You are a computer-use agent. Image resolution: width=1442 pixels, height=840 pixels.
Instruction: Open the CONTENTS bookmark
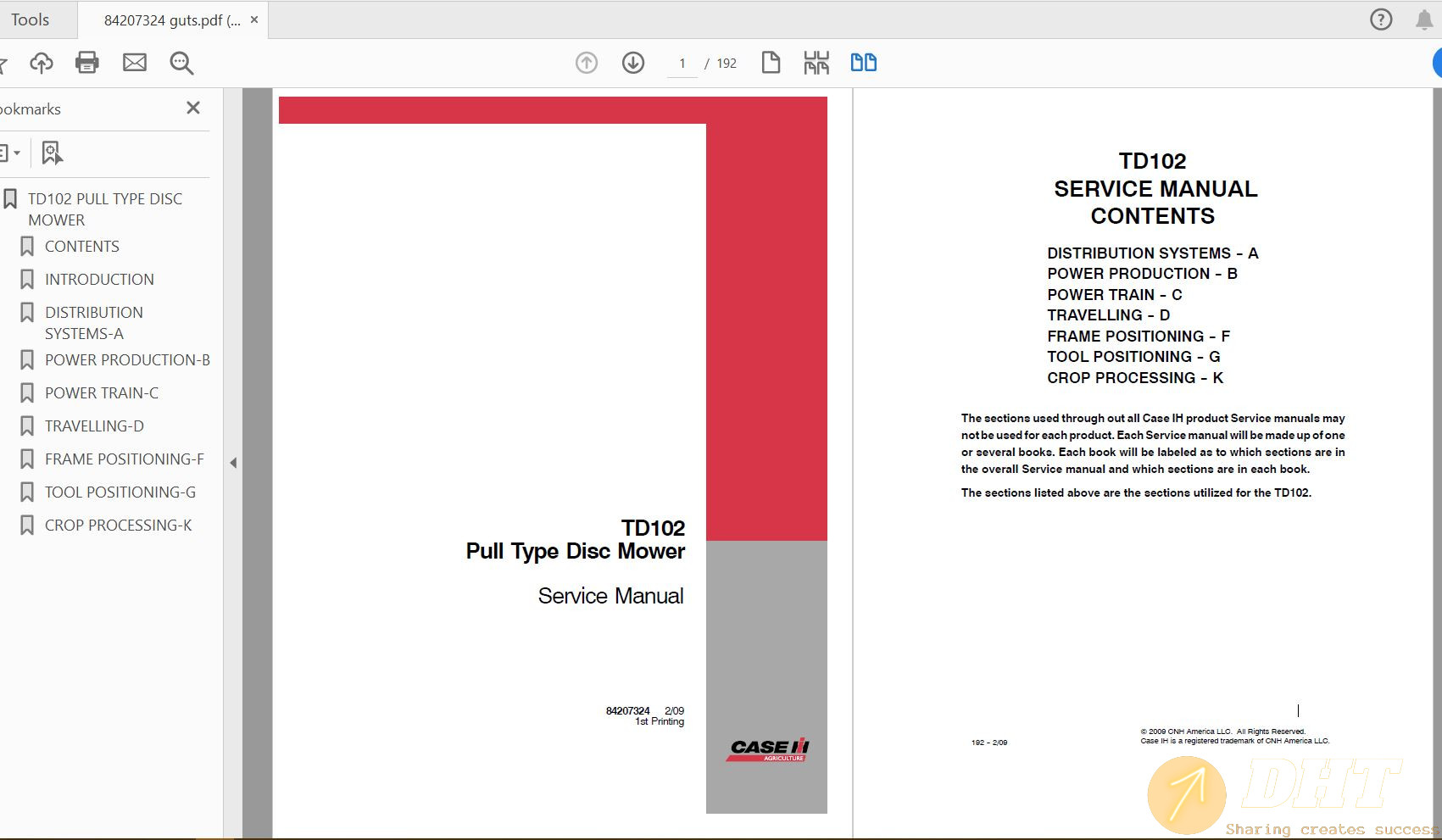(82, 247)
